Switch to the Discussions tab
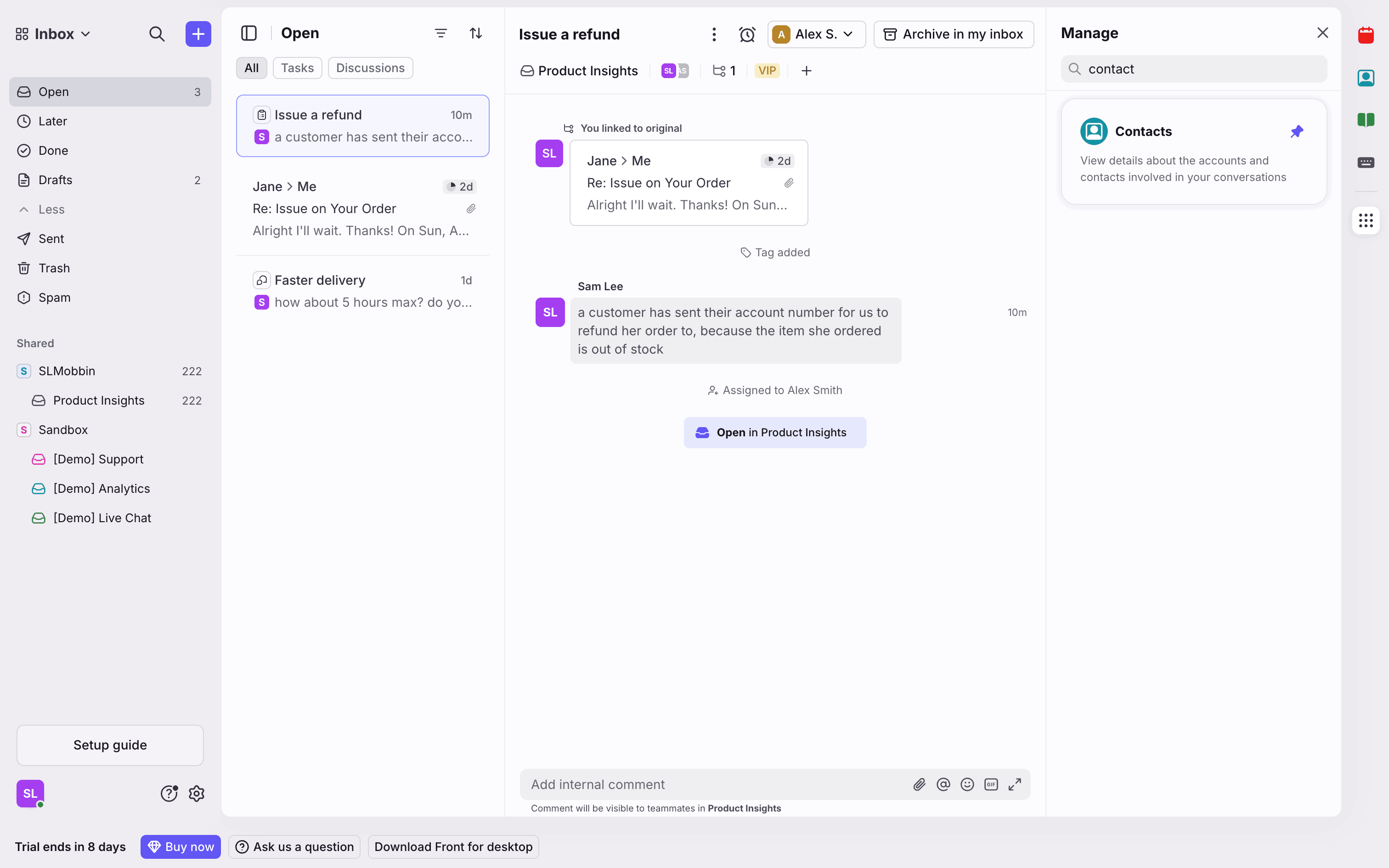Image resolution: width=1389 pixels, height=868 pixels. click(x=370, y=68)
